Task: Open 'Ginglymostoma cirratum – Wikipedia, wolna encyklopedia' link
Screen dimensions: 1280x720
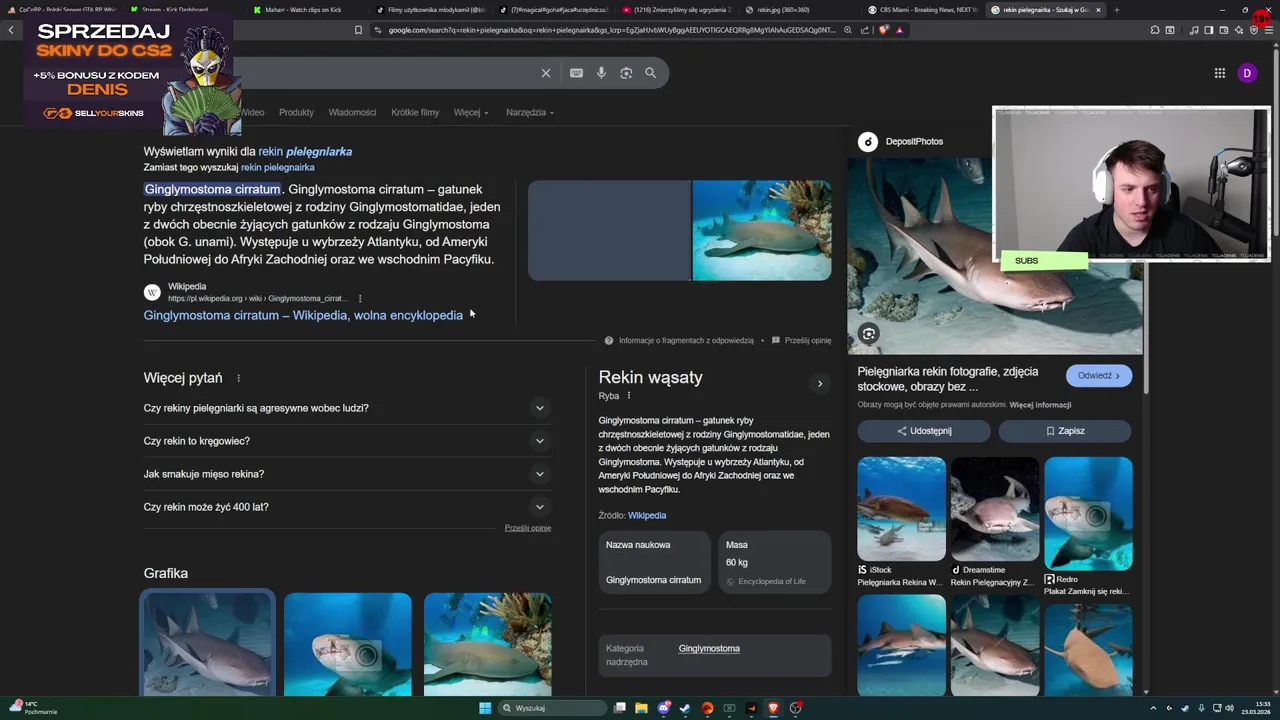Action: point(303,315)
